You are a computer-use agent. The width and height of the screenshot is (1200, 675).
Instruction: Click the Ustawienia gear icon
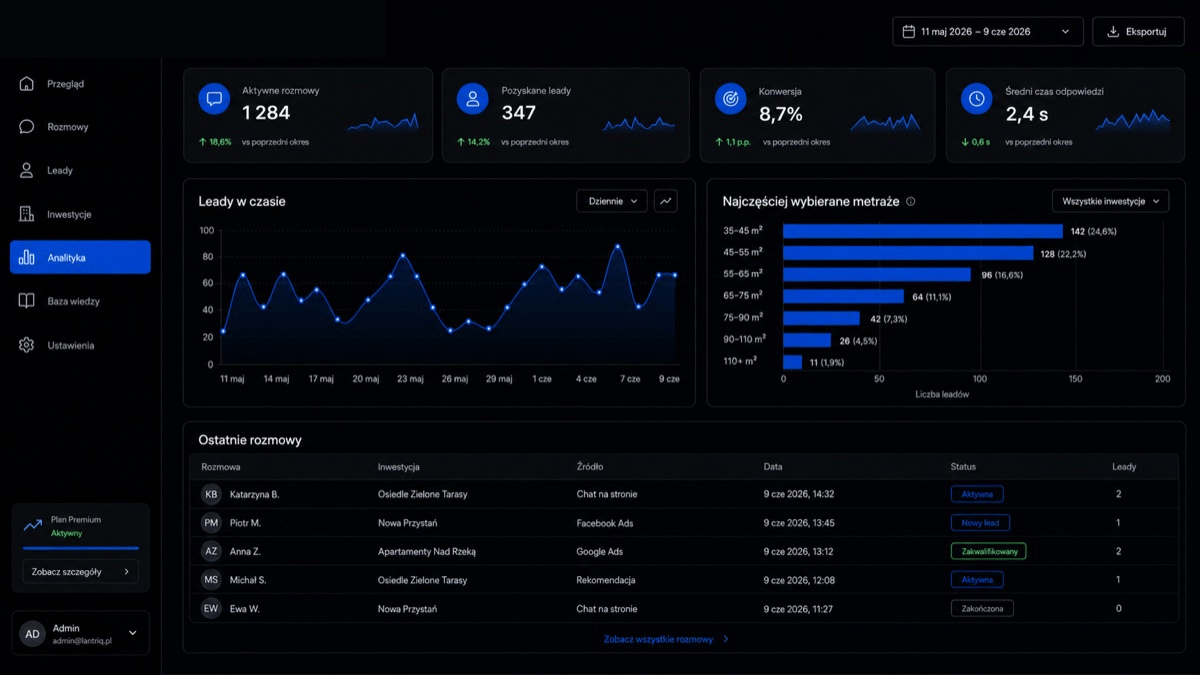click(x=26, y=345)
